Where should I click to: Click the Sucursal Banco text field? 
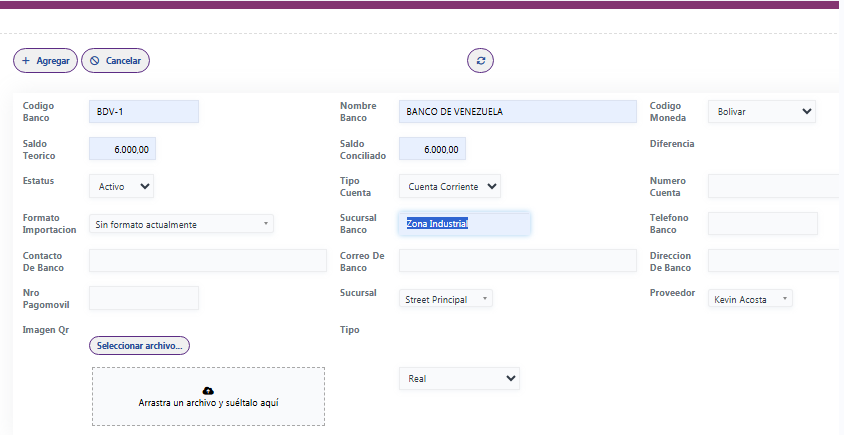[x=465, y=224]
